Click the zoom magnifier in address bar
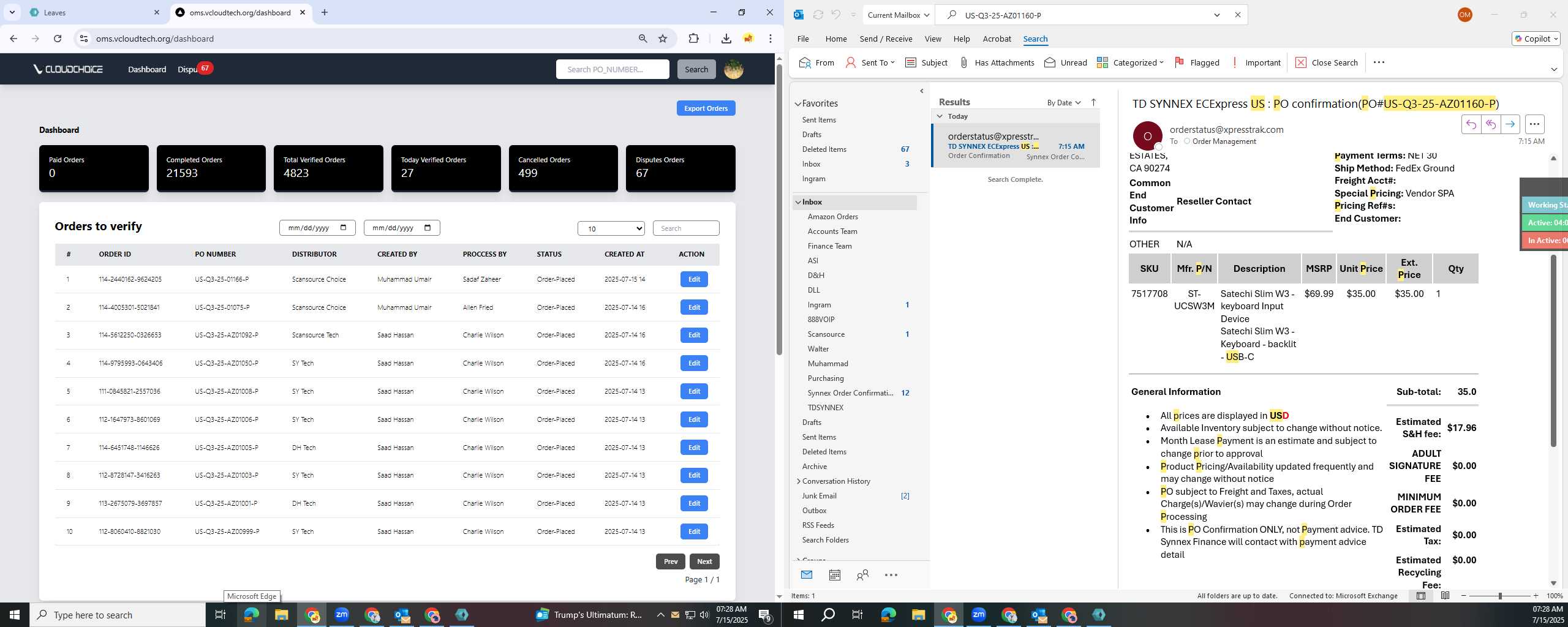This screenshot has height=627, width=1568. pyautogui.click(x=643, y=39)
